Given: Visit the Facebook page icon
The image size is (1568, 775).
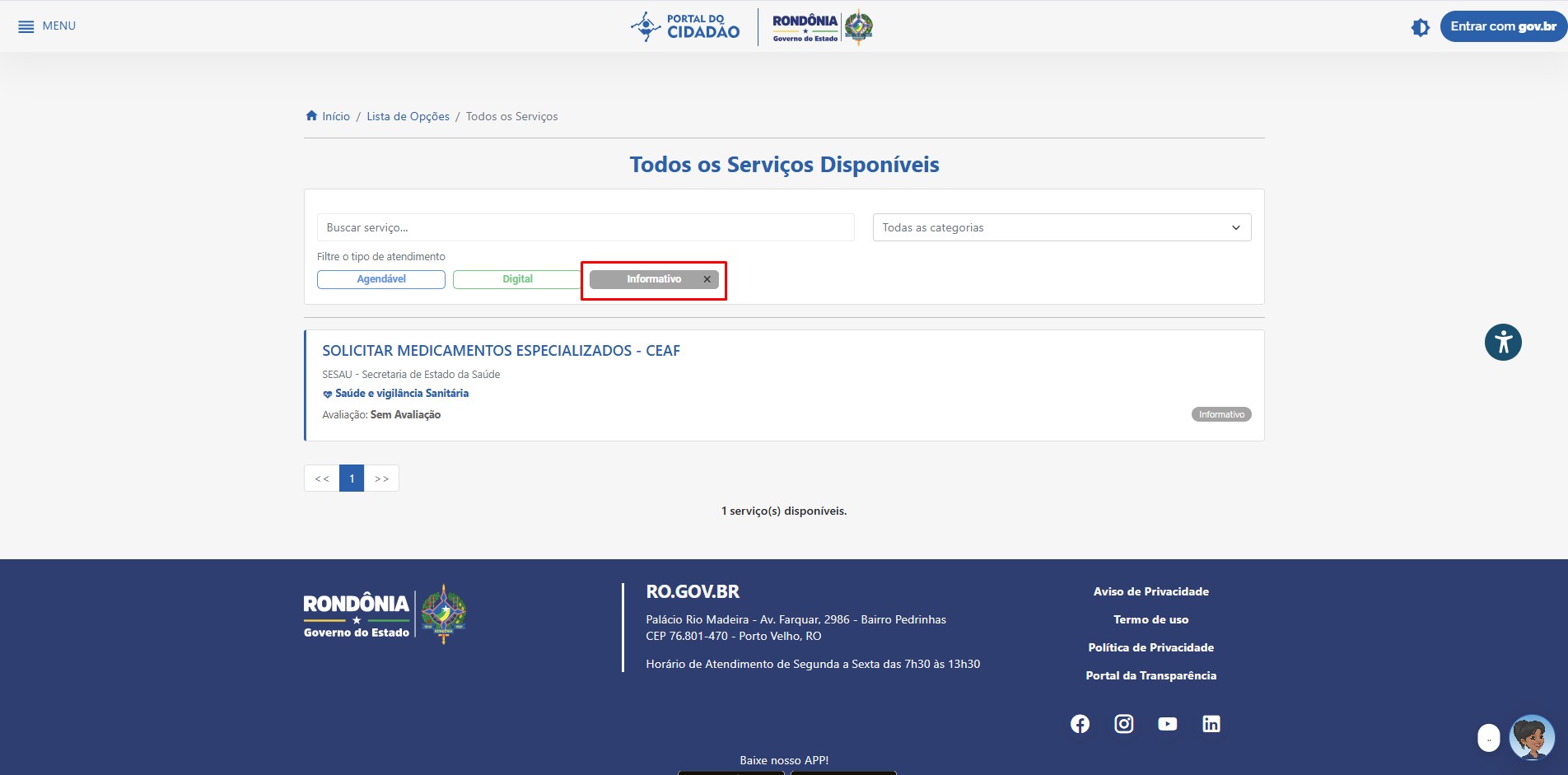Looking at the screenshot, I should click(1080, 724).
